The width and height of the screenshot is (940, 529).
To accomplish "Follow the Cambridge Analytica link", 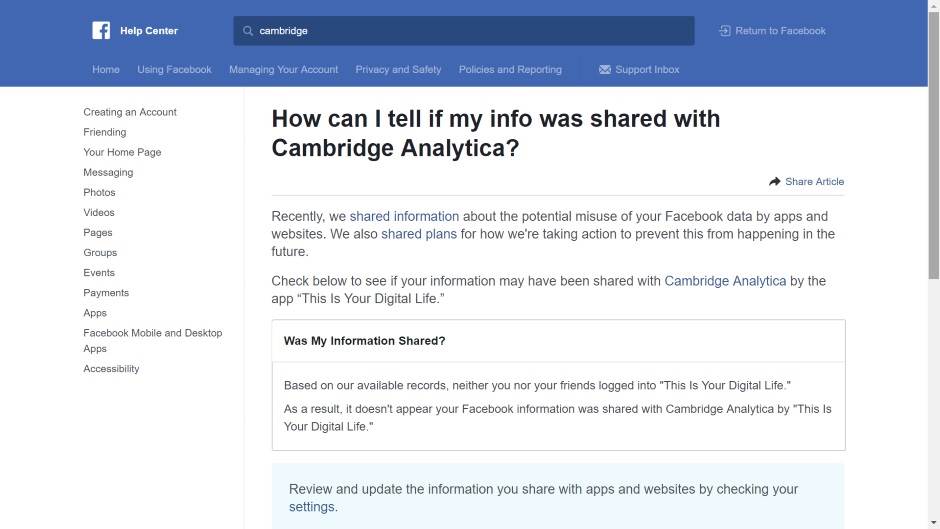I will (725, 281).
